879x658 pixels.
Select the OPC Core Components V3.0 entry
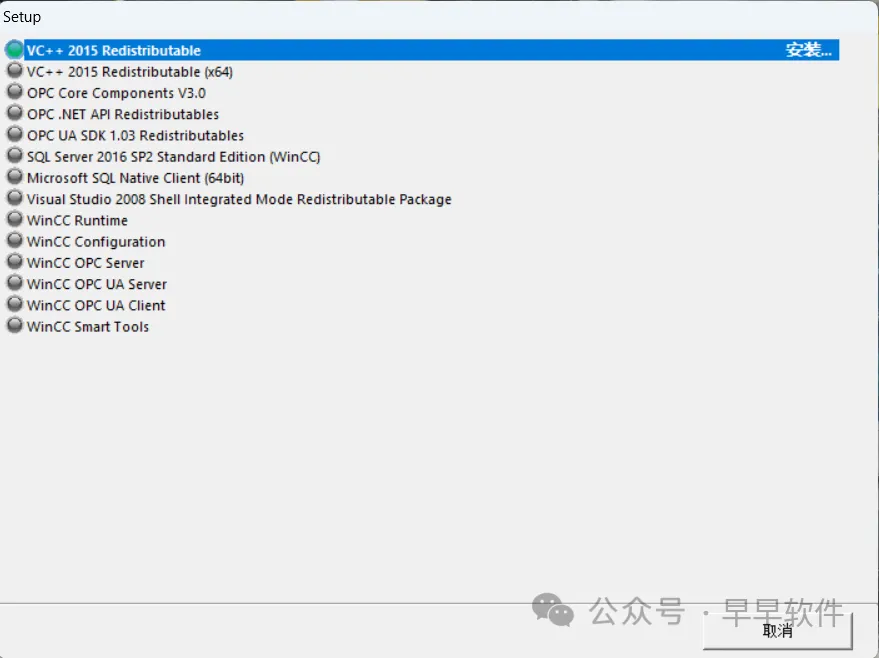116,93
